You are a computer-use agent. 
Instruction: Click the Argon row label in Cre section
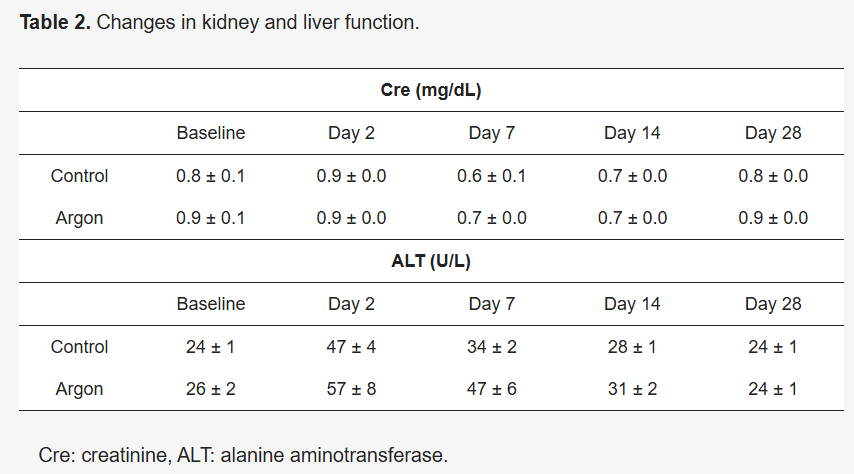click(x=80, y=218)
